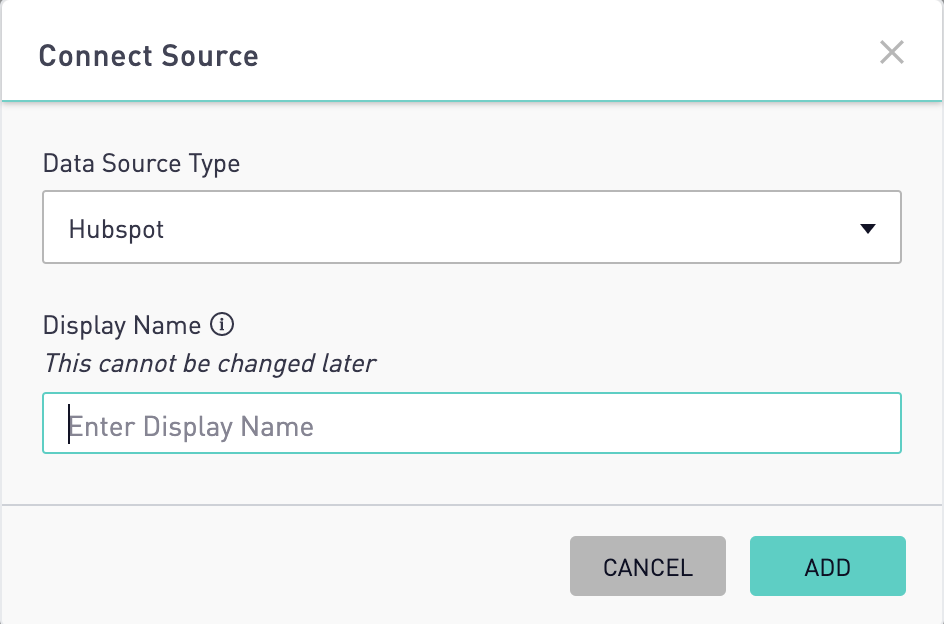Open the Data Source Type dropdown arrow
The height and width of the screenshot is (624, 944).
tap(868, 228)
